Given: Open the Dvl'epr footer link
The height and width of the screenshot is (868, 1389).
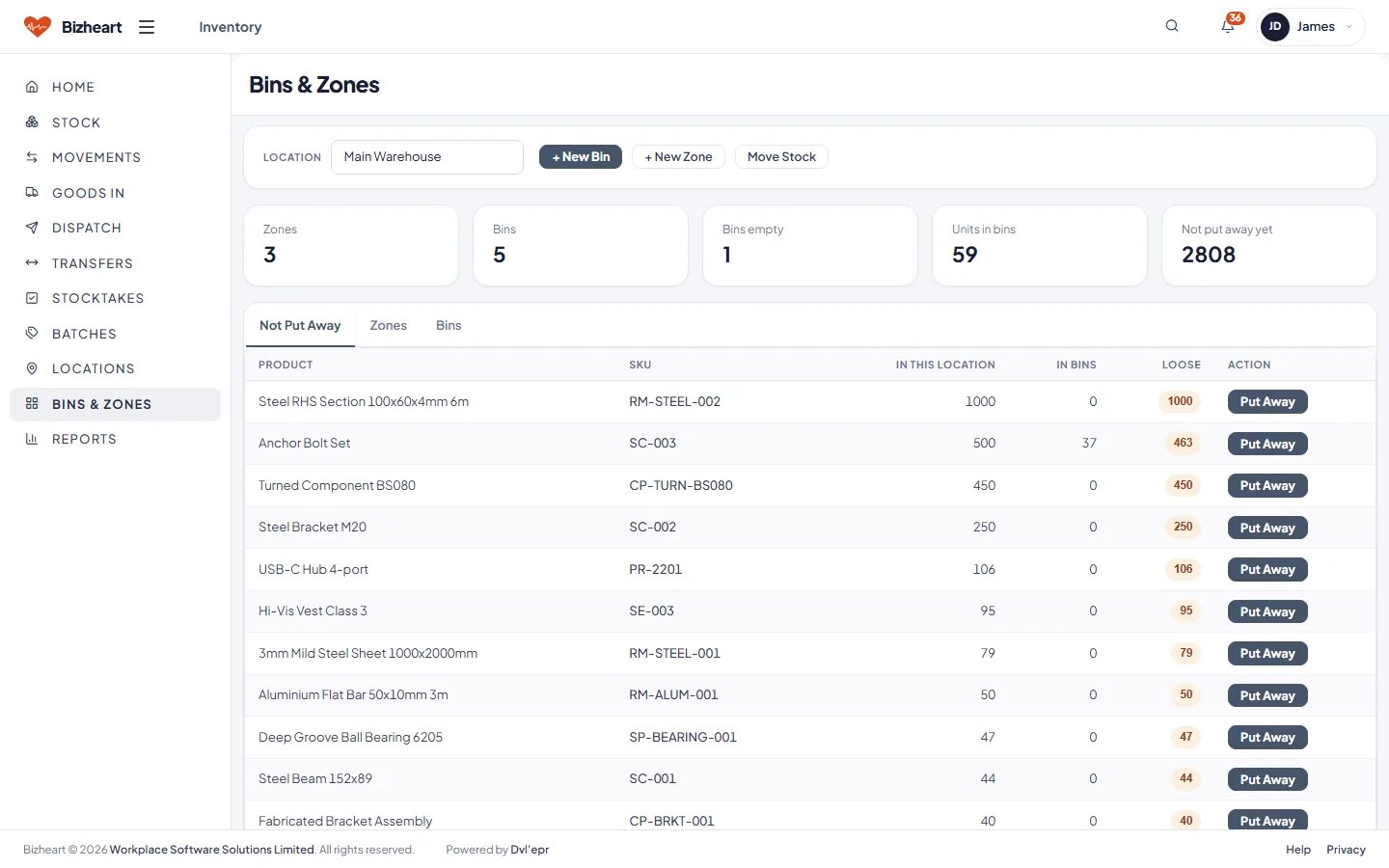Looking at the screenshot, I should [x=530, y=850].
